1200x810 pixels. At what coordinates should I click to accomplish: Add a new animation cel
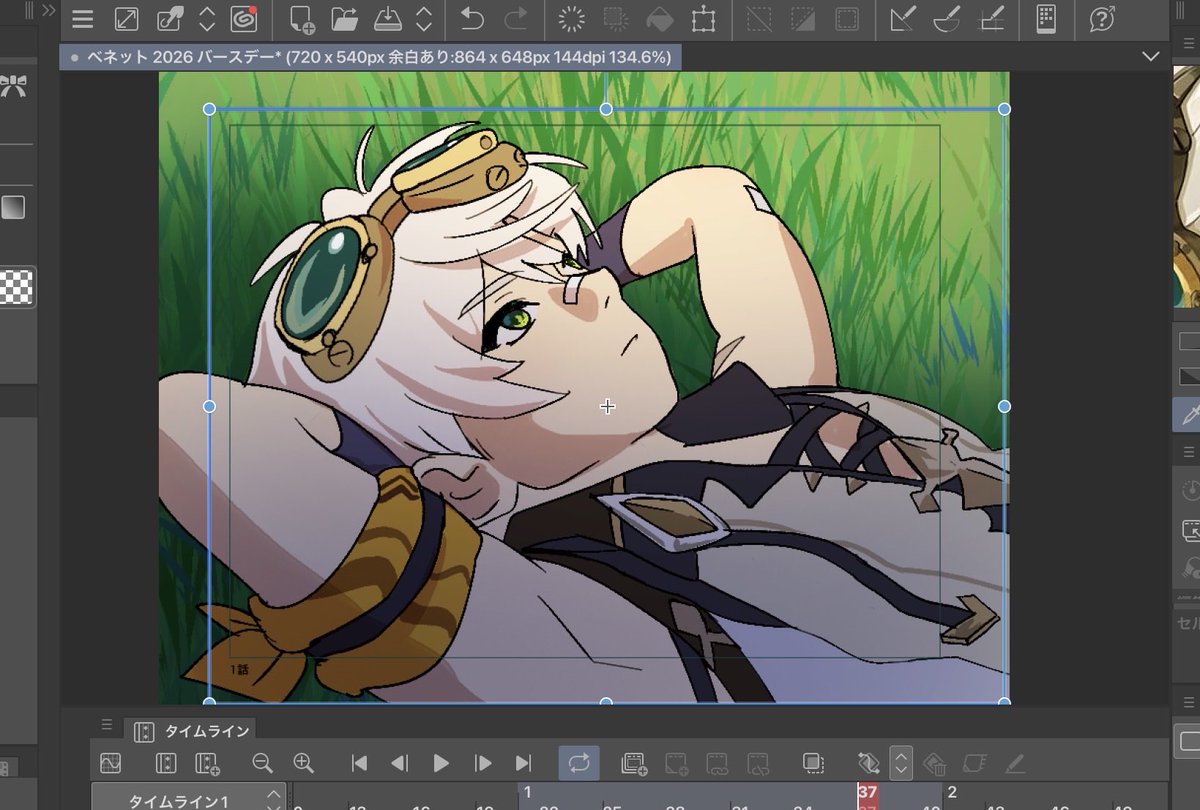click(x=634, y=764)
